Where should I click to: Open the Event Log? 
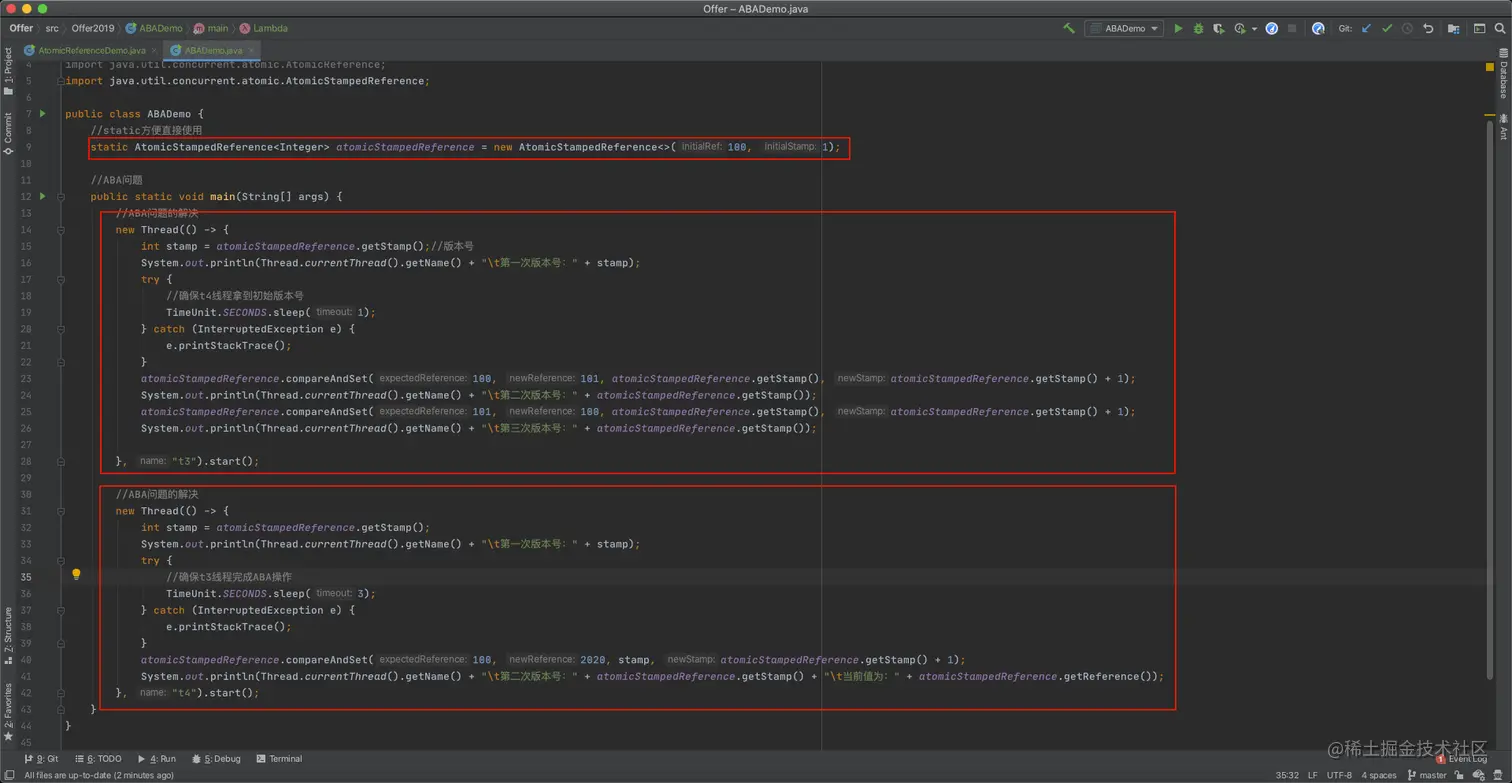tap(1461, 759)
